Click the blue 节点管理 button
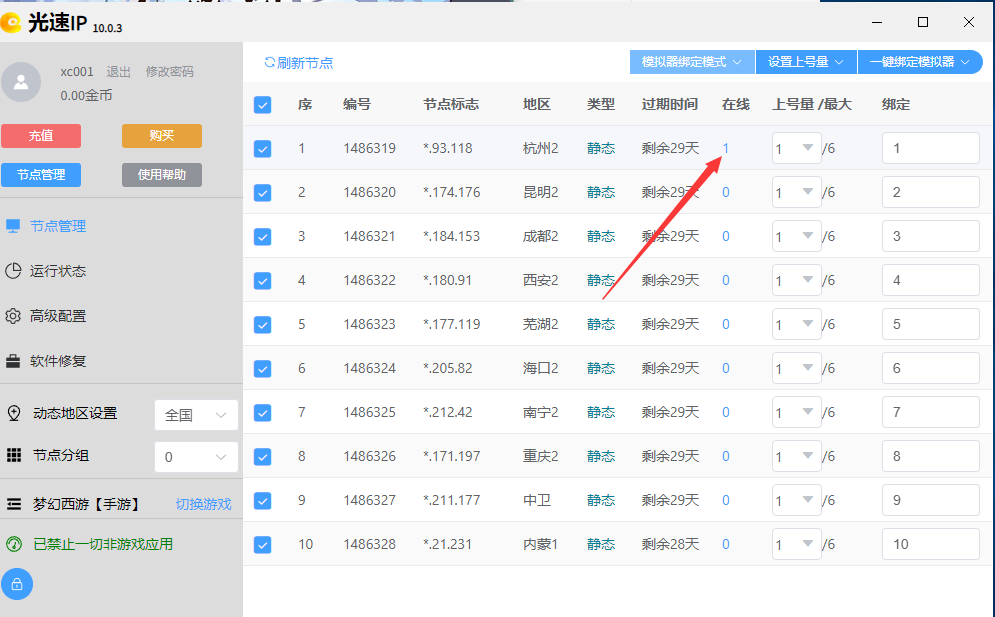The image size is (995, 617). tap(41, 175)
